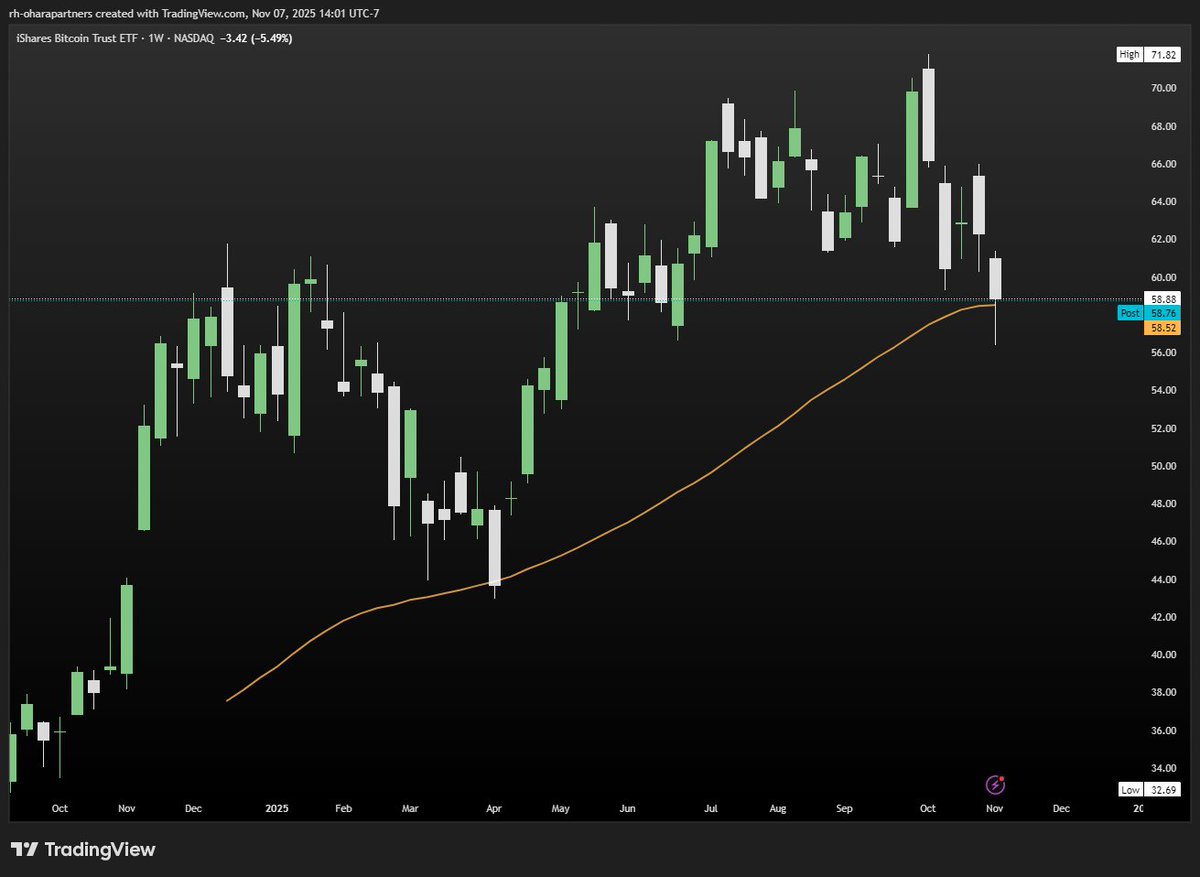Click the 68.00 price axis label

pos(1162,126)
